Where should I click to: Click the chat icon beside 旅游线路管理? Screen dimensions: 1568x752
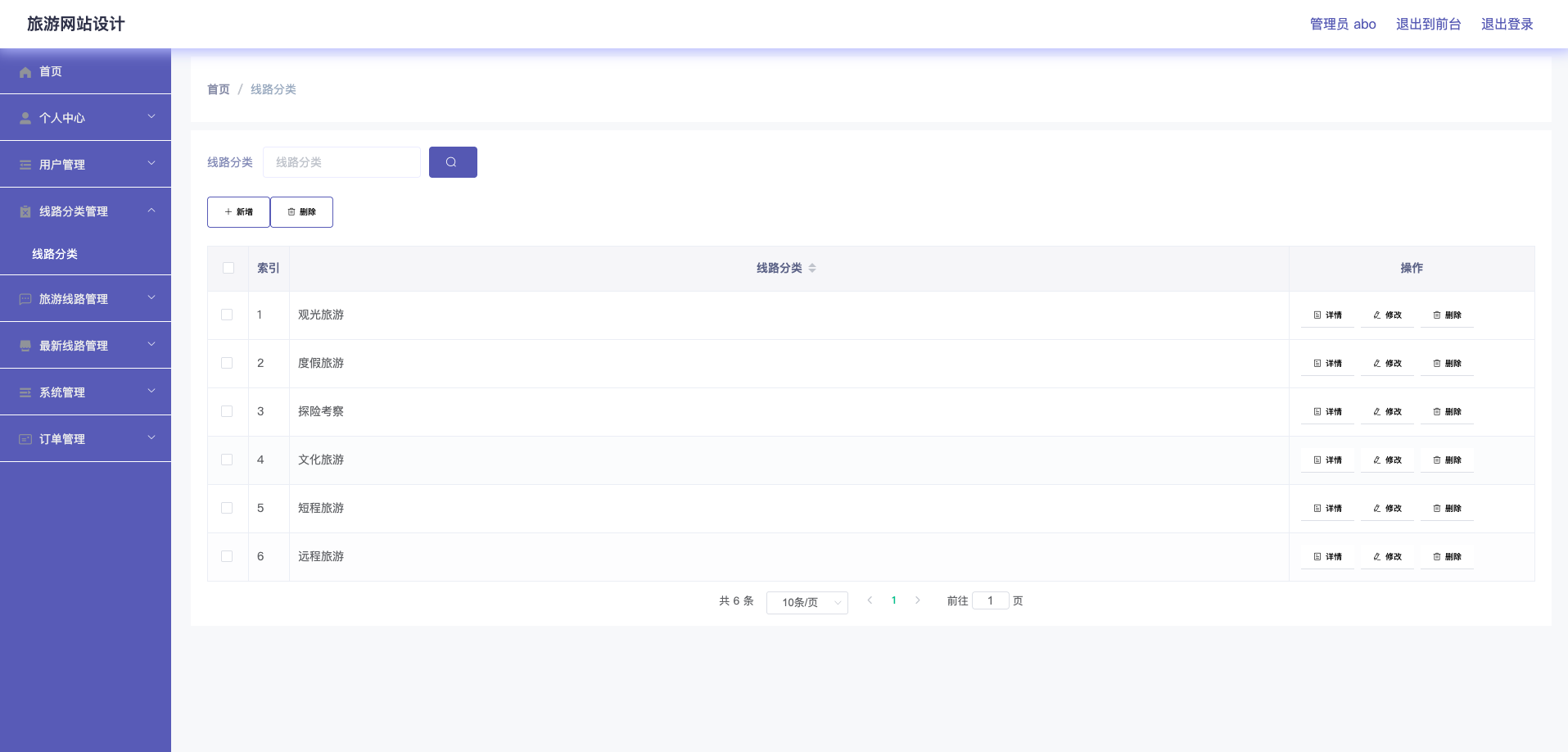click(x=25, y=299)
